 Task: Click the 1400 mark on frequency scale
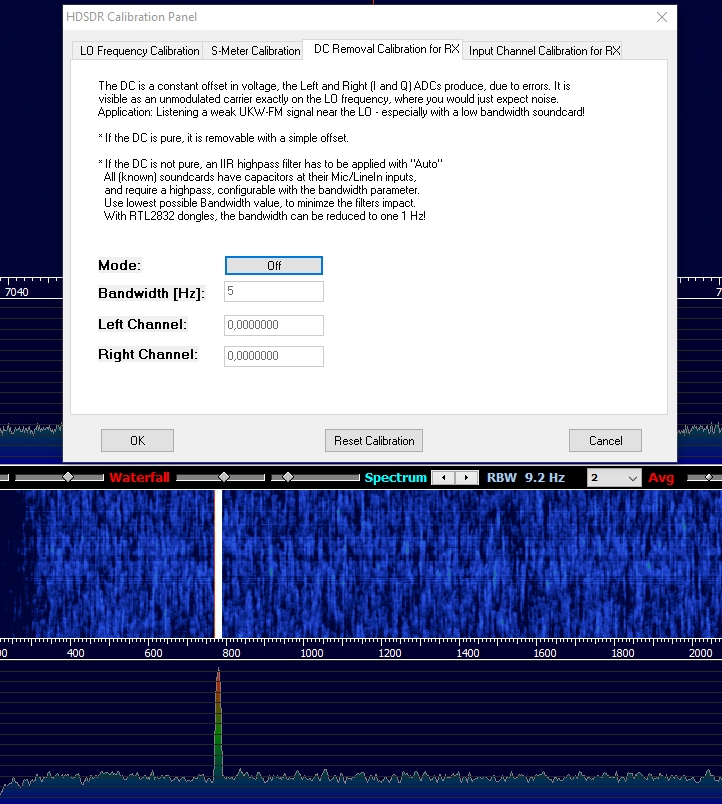(468, 653)
